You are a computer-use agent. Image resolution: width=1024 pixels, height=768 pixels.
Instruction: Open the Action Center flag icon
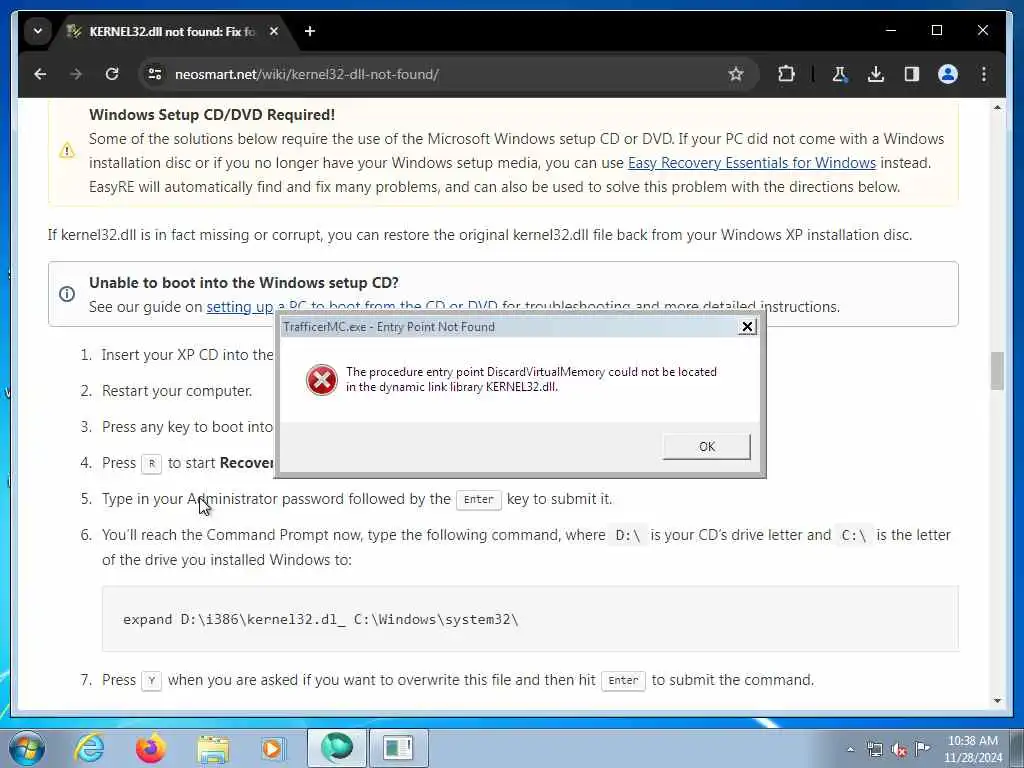pos(923,749)
